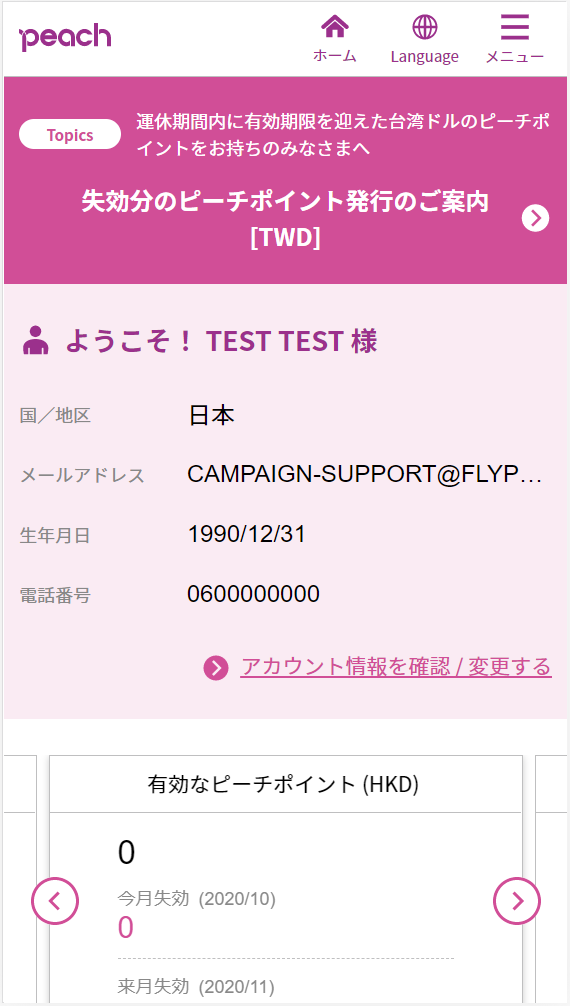The height and width of the screenshot is (1006, 570).
Task: Open the Language globe icon
Action: (x=425, y=27)
